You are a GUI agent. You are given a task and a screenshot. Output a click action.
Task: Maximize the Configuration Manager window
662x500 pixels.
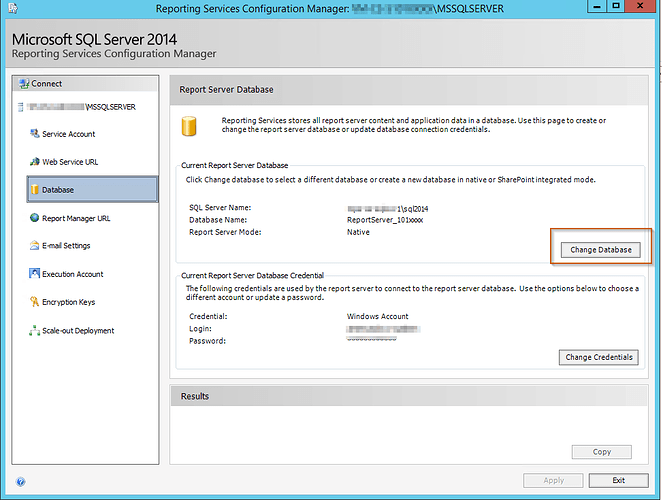(x=616, y=6)
